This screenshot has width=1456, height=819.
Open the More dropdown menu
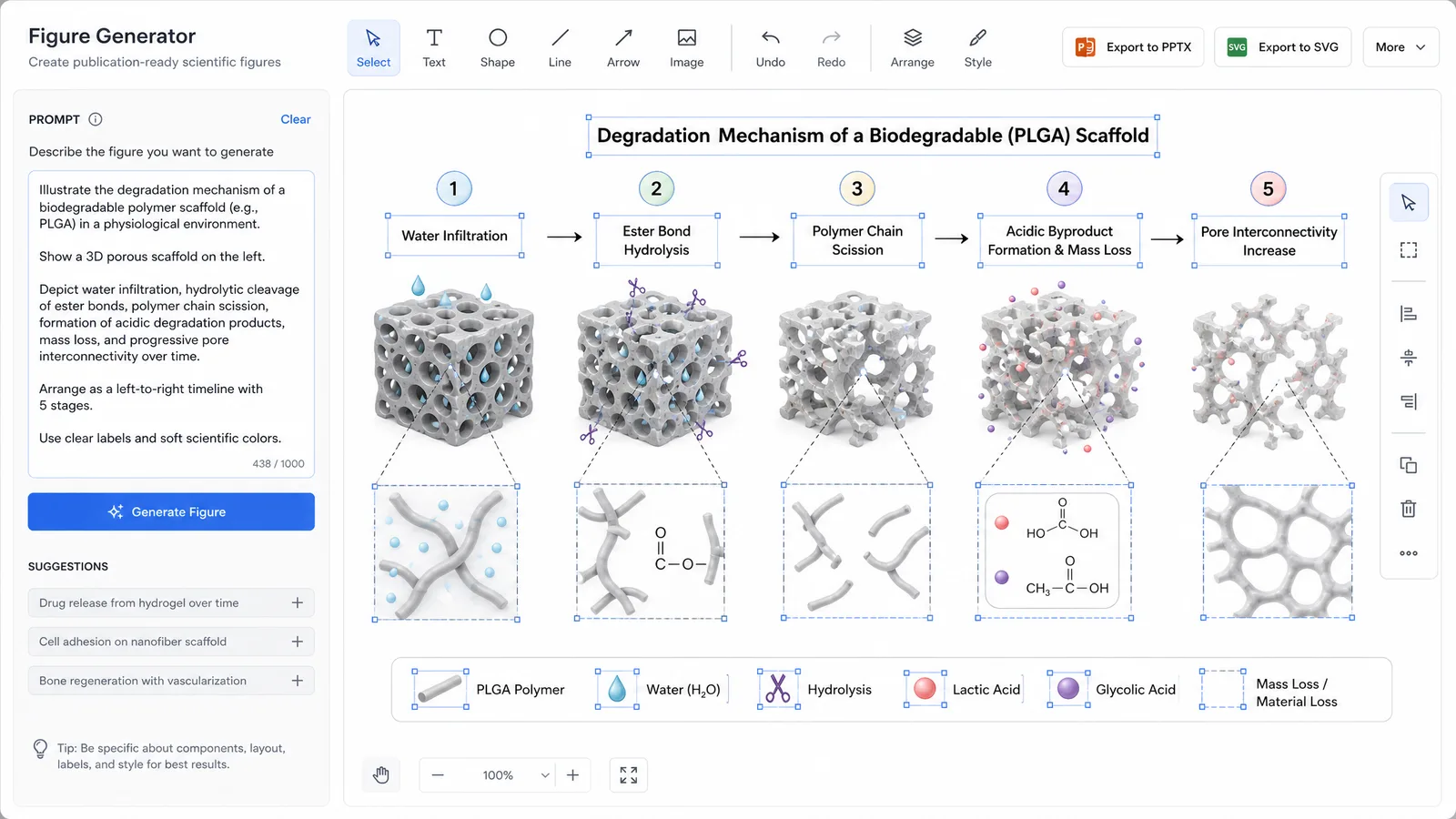point(1400,47)
